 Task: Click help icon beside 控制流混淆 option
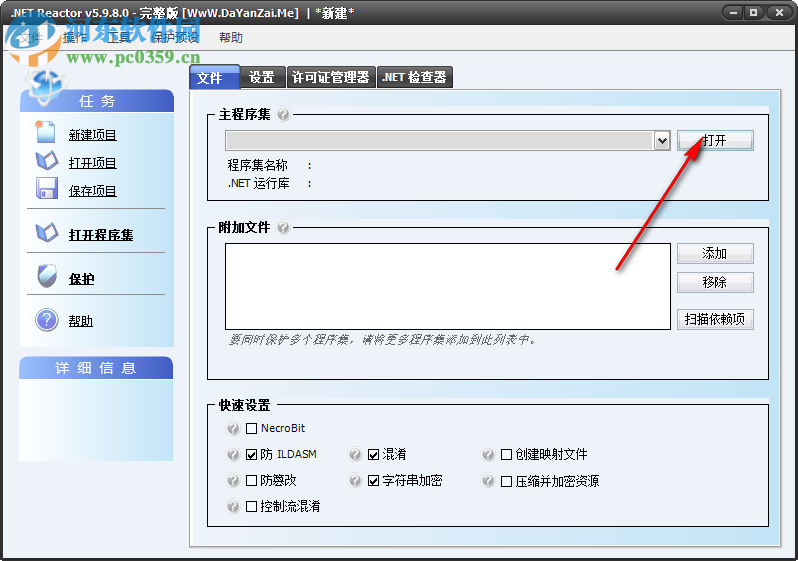(233, 506)
